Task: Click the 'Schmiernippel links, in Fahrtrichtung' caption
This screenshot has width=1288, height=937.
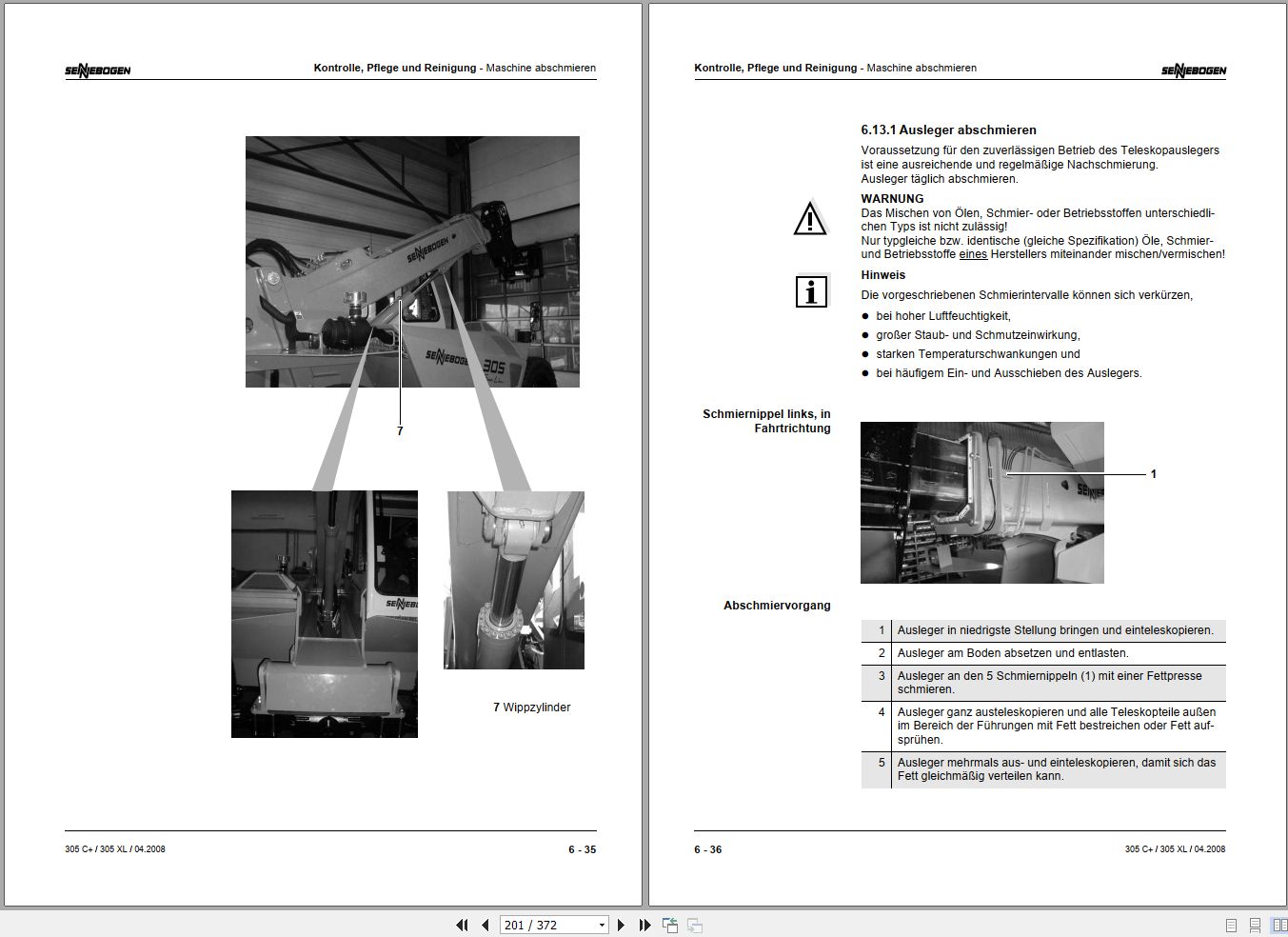Action: tap(766, 421)
